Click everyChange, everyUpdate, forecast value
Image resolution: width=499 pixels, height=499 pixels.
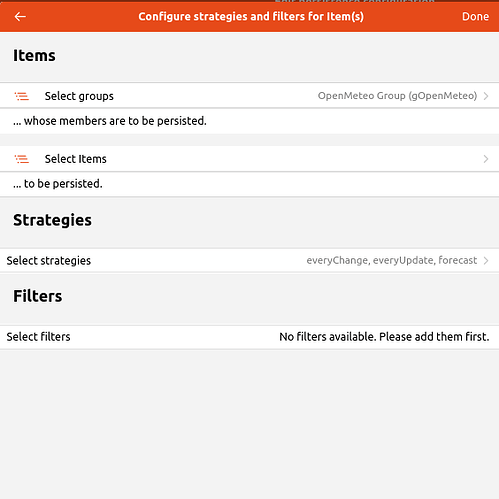[392, 260]
